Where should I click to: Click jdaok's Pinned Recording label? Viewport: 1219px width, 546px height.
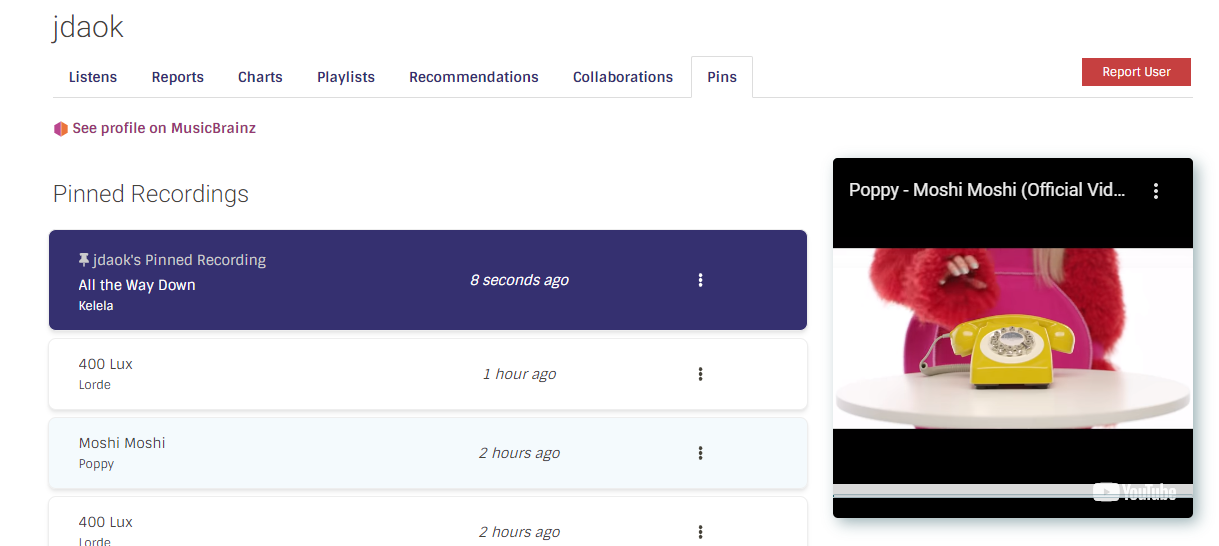[180, 260]
